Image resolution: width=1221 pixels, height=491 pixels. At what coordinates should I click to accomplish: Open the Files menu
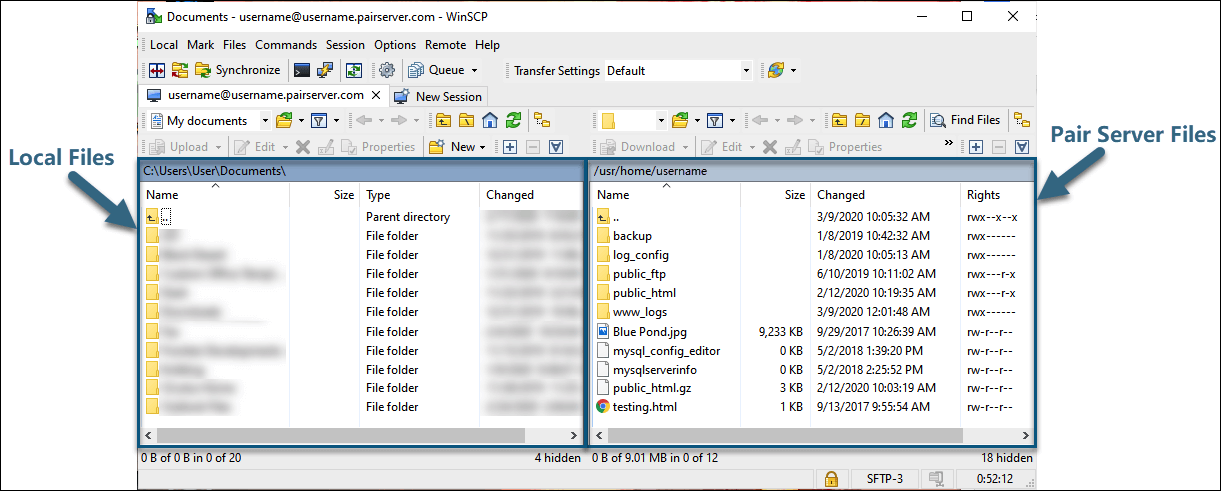tap(235, 45)
